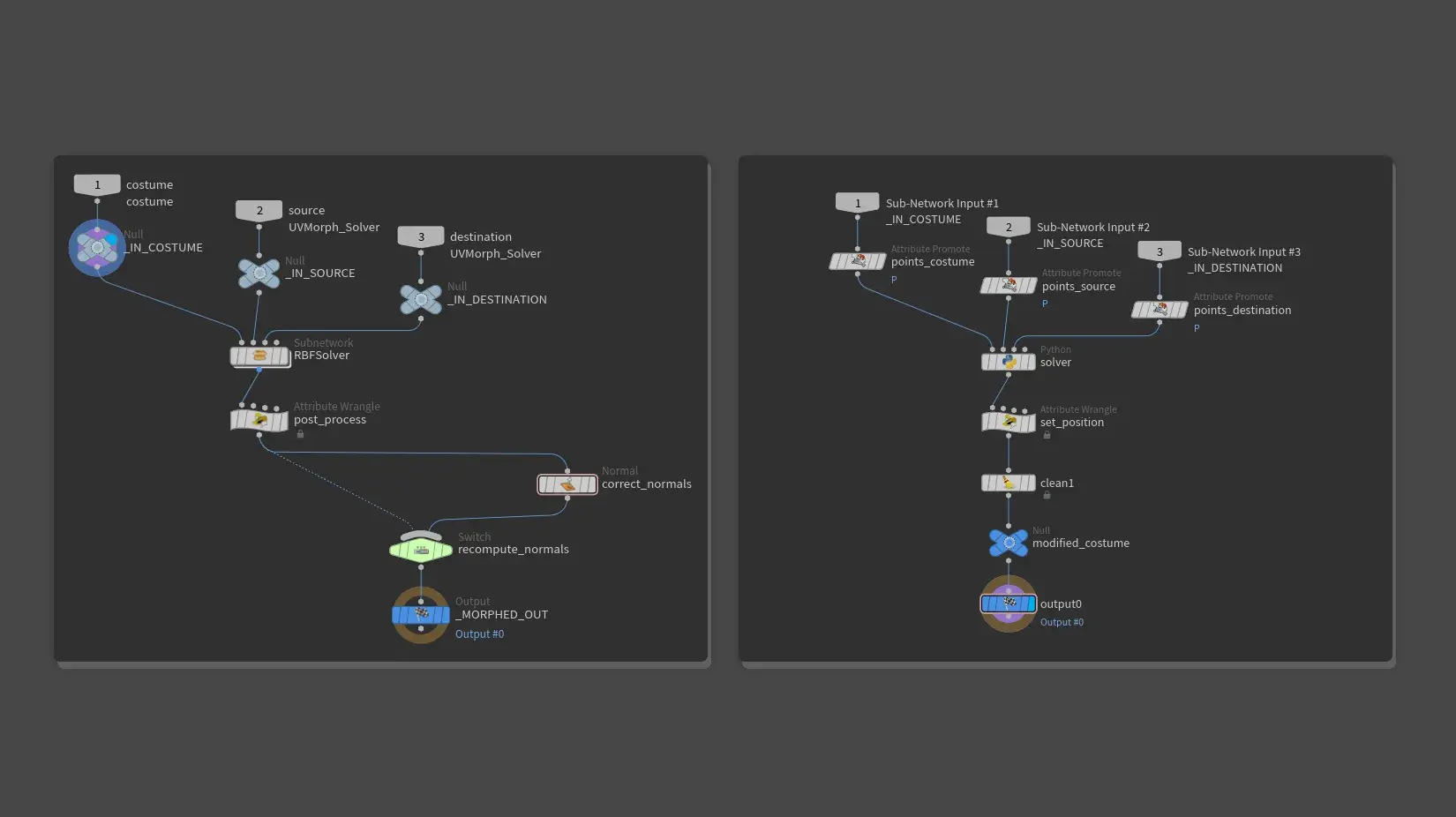Click the output0 node
The width and height of the screenshot is (1456, 817).
tap(1008, 603)
